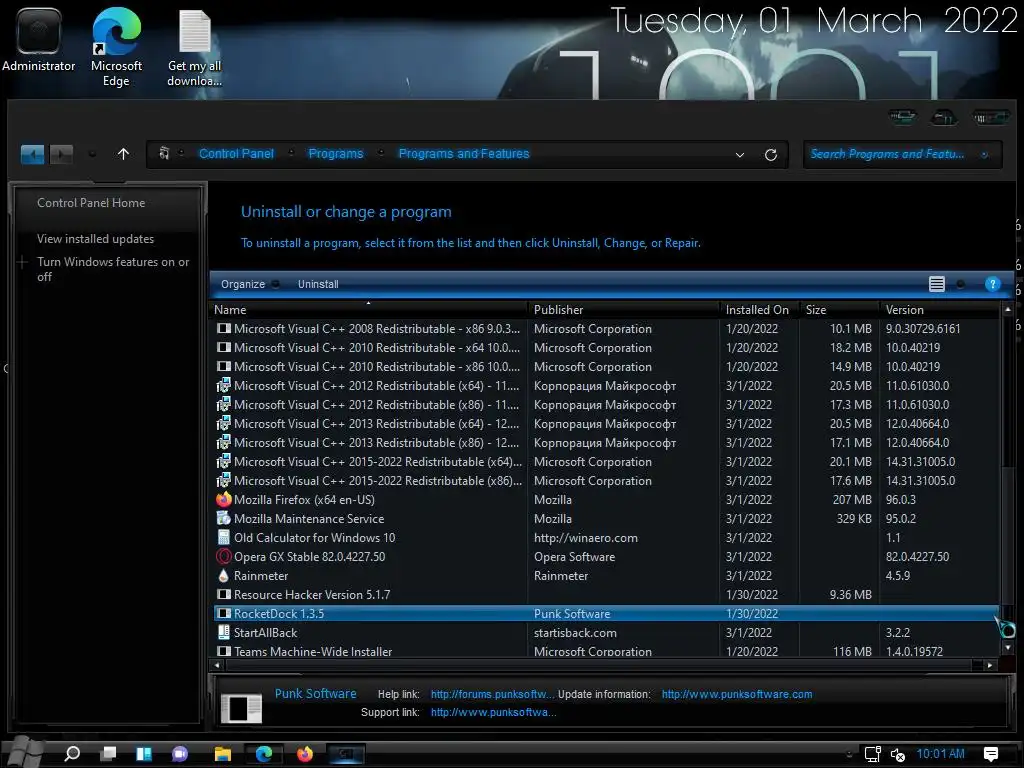1024x768 pixels.
Task: Select Old Calculator for Windows 10 icon
Action: click(x=223, y=537)
